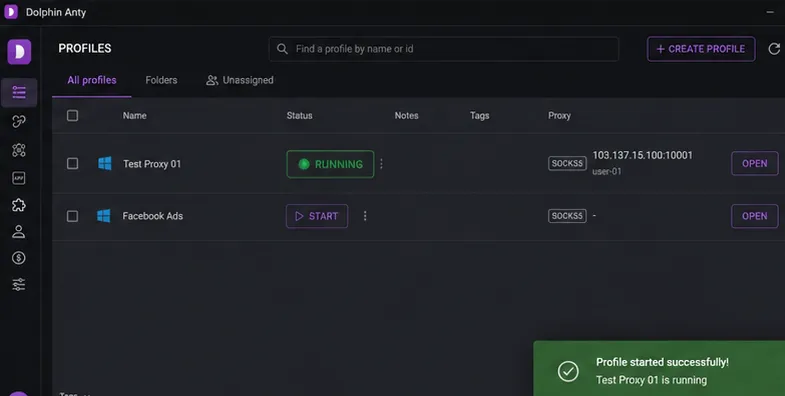Screen dimensions: 785x396
Task: Open the API sidebar icon
Action: [19, 178]
